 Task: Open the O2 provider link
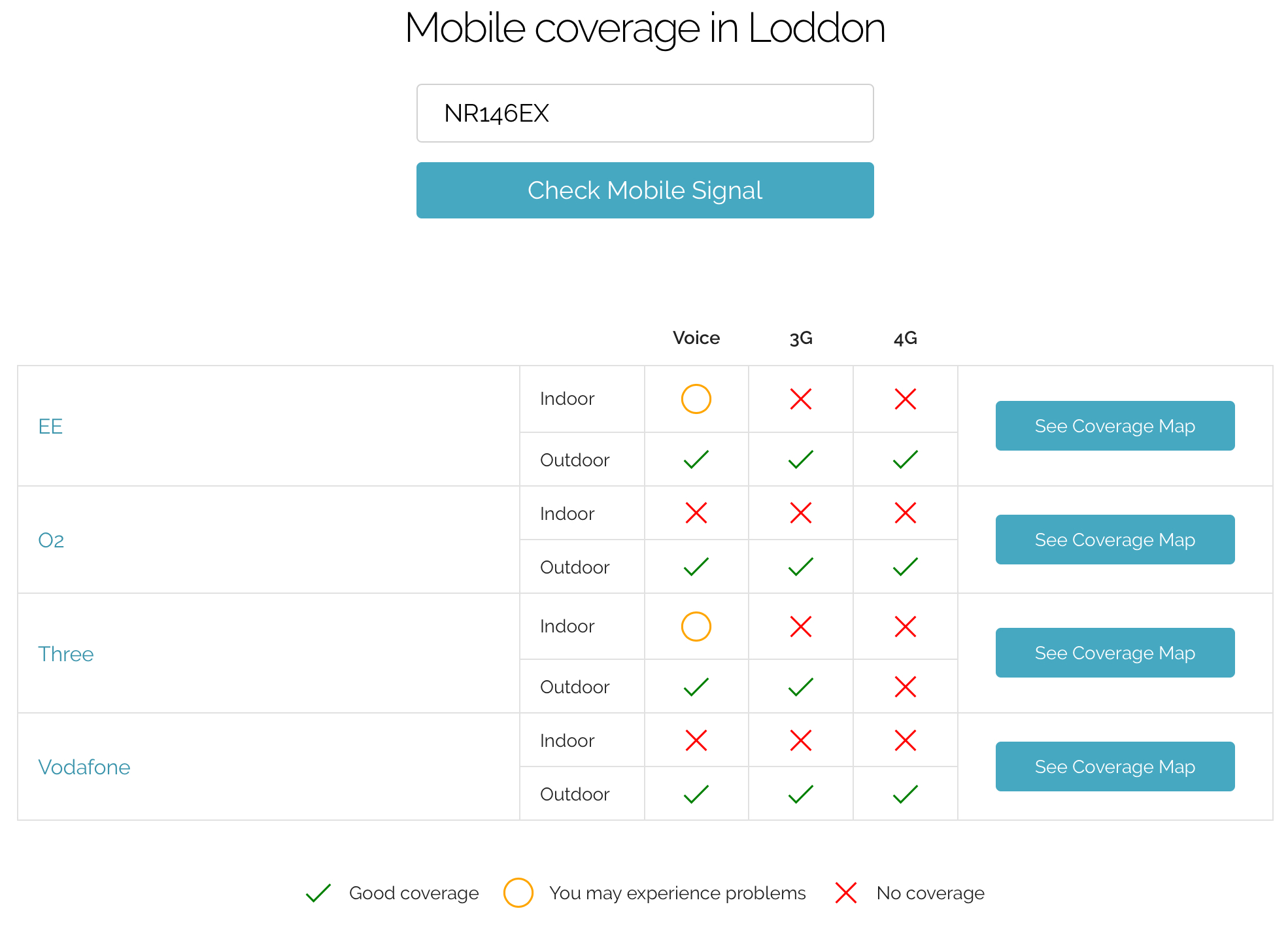51,540
